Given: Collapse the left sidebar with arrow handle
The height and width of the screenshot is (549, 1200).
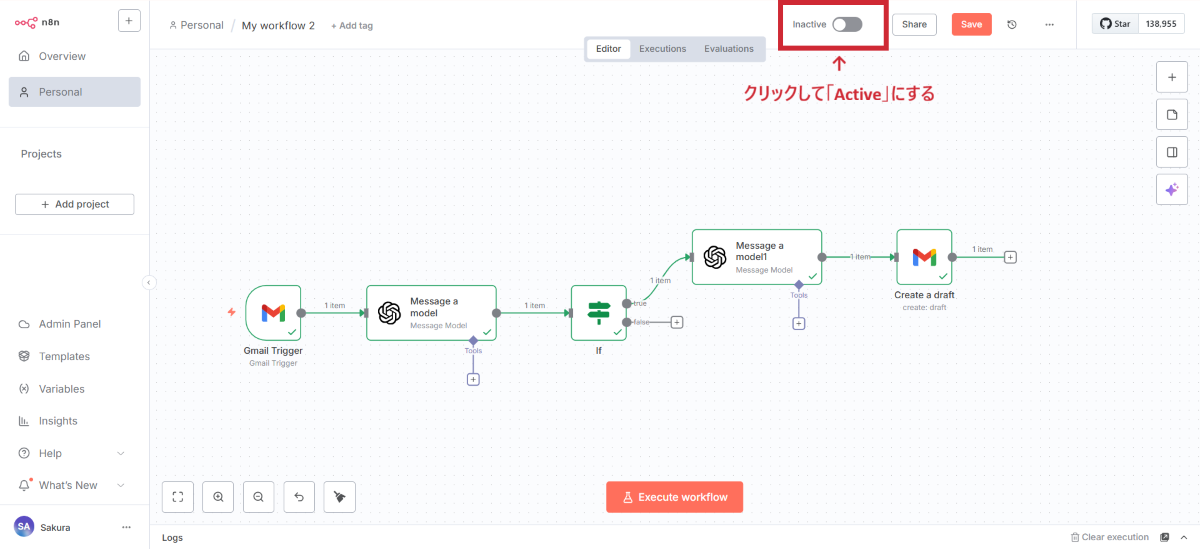Looking at the screenshot, I should [149, 282].
